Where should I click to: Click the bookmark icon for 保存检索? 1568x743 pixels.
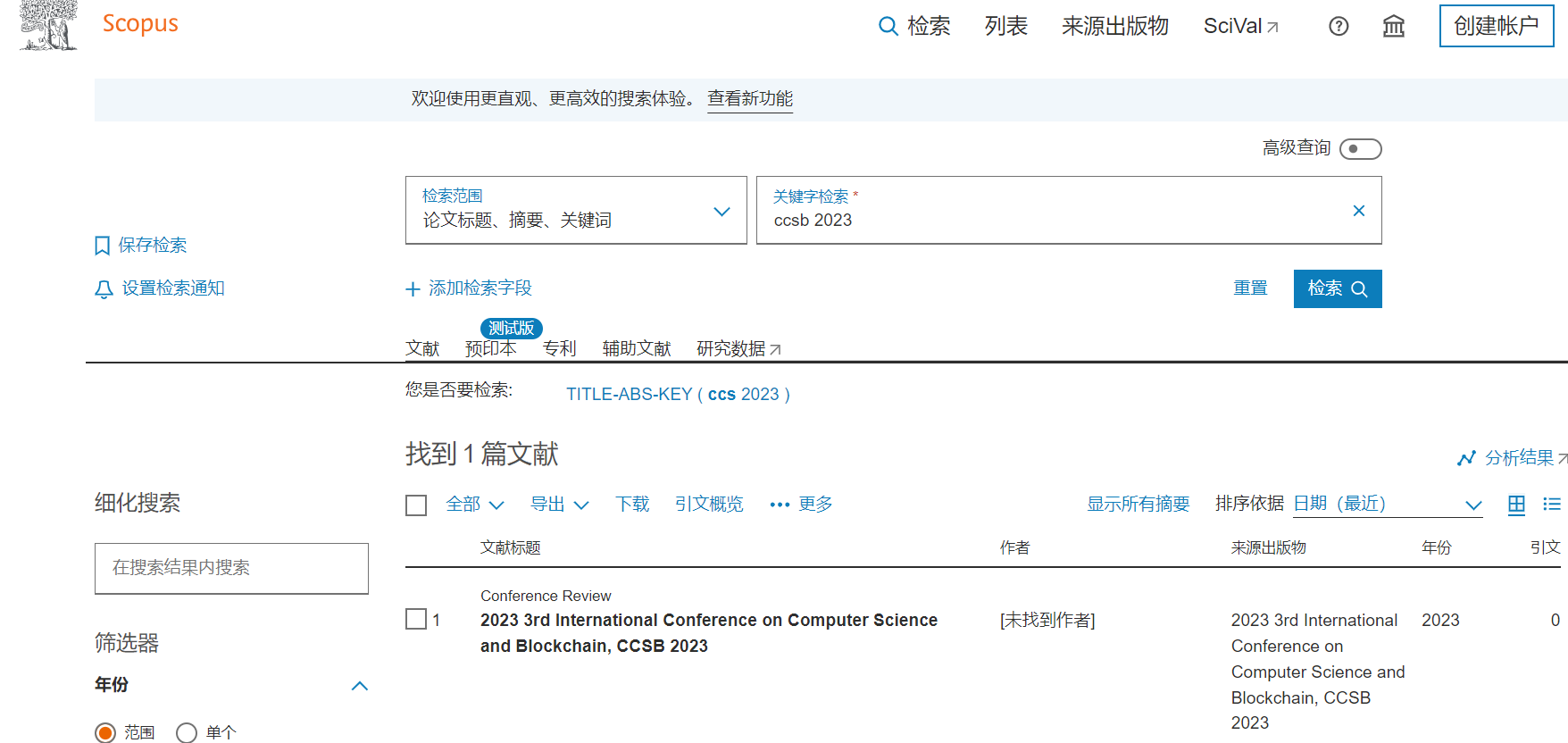[x=102, y=246]
